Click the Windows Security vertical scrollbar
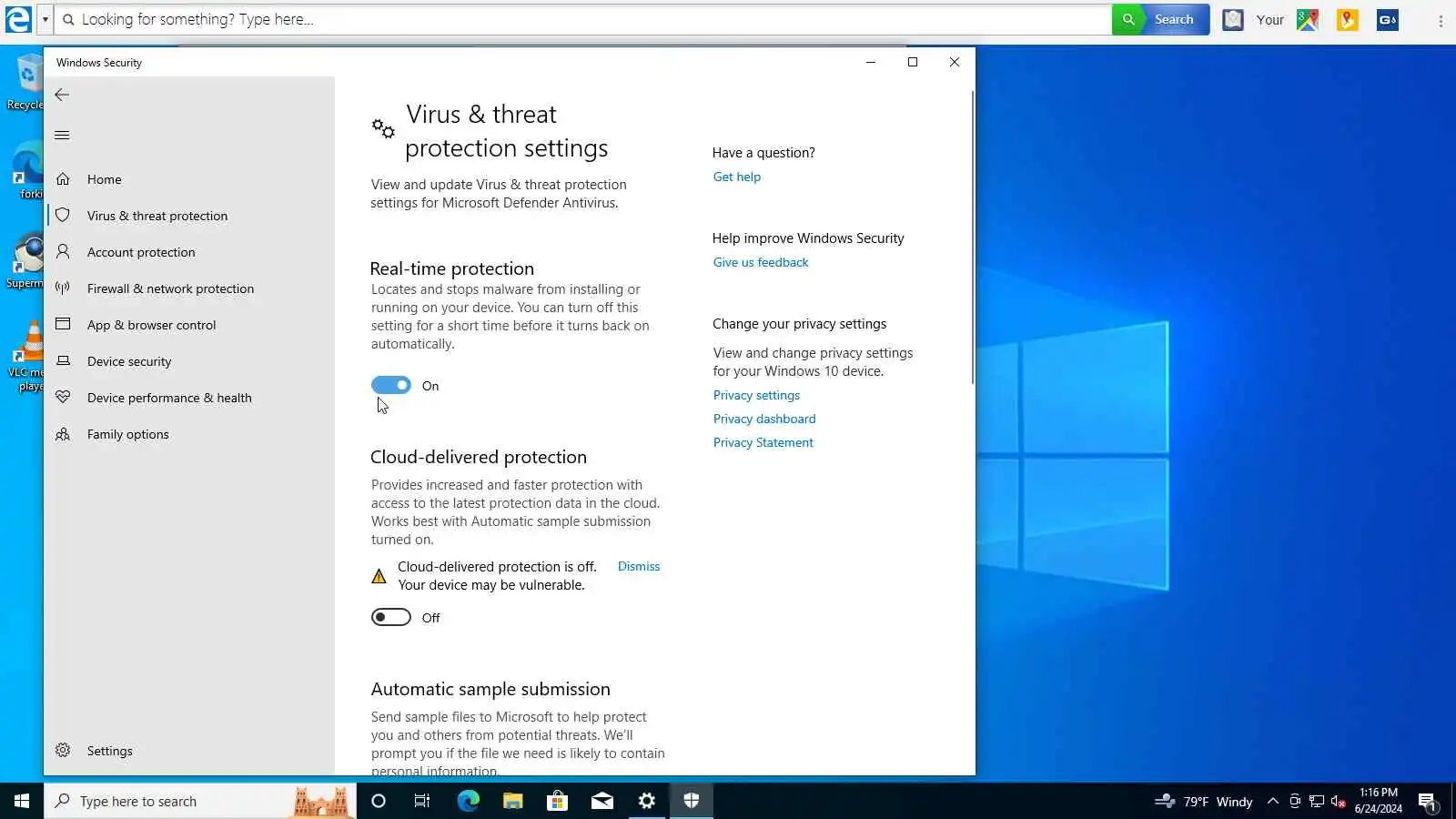Screen dimensions: 1456x819 tap(973, 237)
